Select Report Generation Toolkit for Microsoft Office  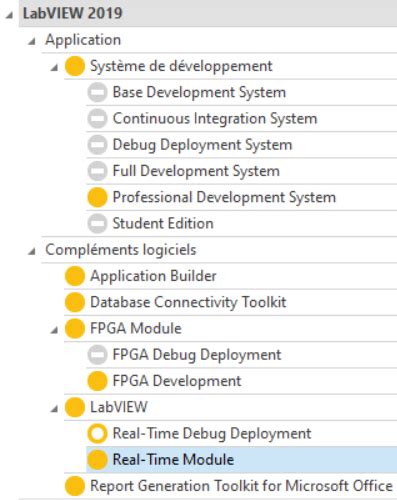tap(231, 486)
